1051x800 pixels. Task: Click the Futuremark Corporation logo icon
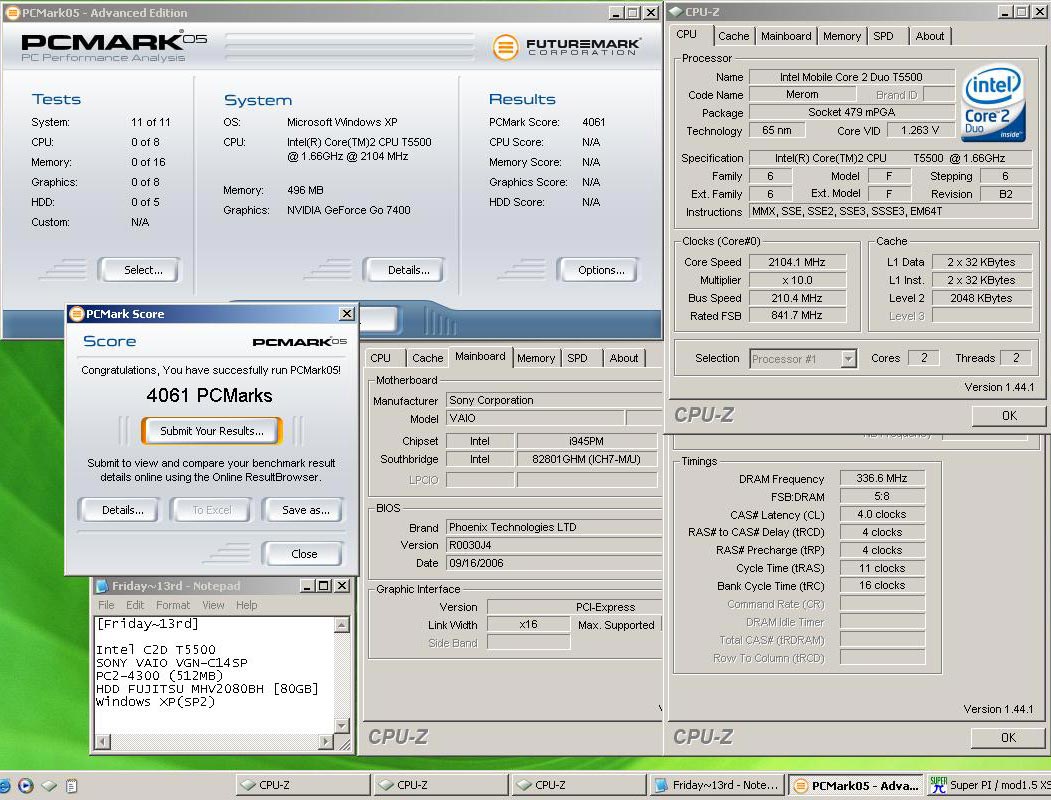coord(505,47)
